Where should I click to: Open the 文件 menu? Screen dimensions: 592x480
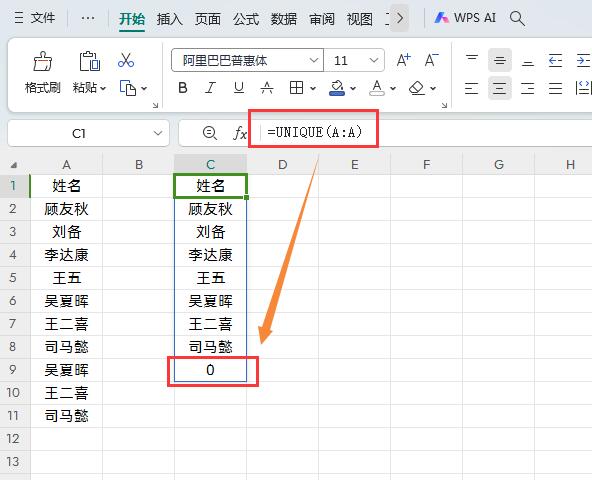pyautogui.click(x=34, y=18)
